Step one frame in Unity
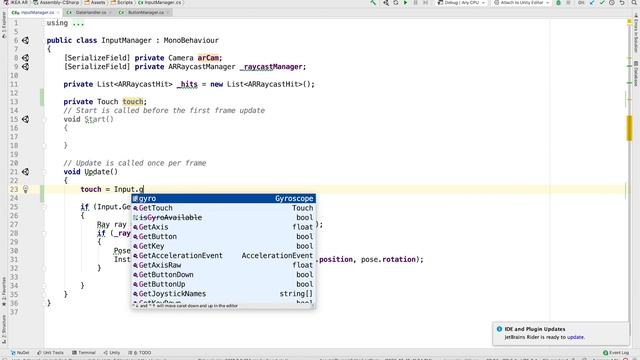The height and width of the screenshot is (360, 640). click(425, 2)
